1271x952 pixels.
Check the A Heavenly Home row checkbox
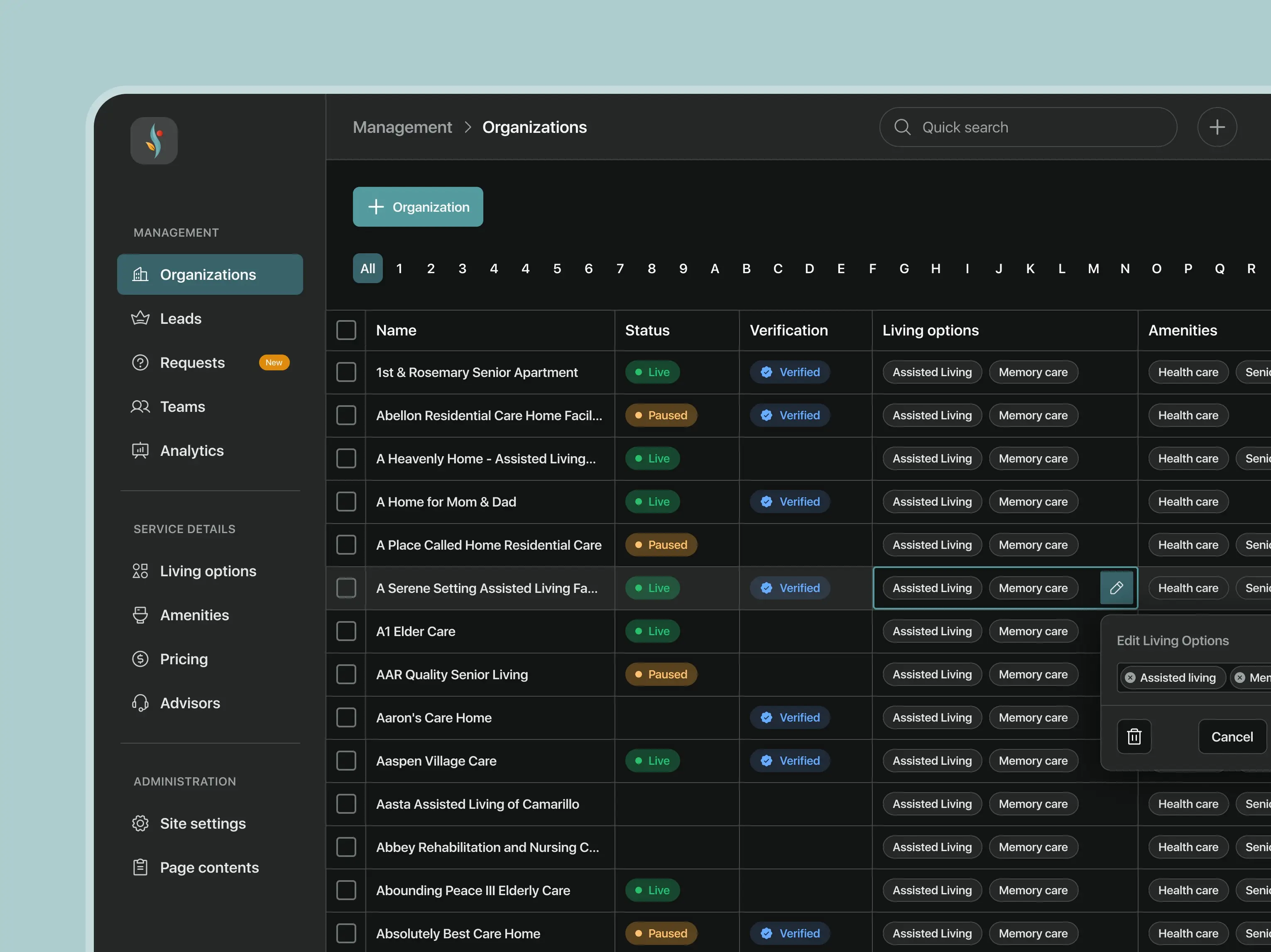[x=346, y=458]
